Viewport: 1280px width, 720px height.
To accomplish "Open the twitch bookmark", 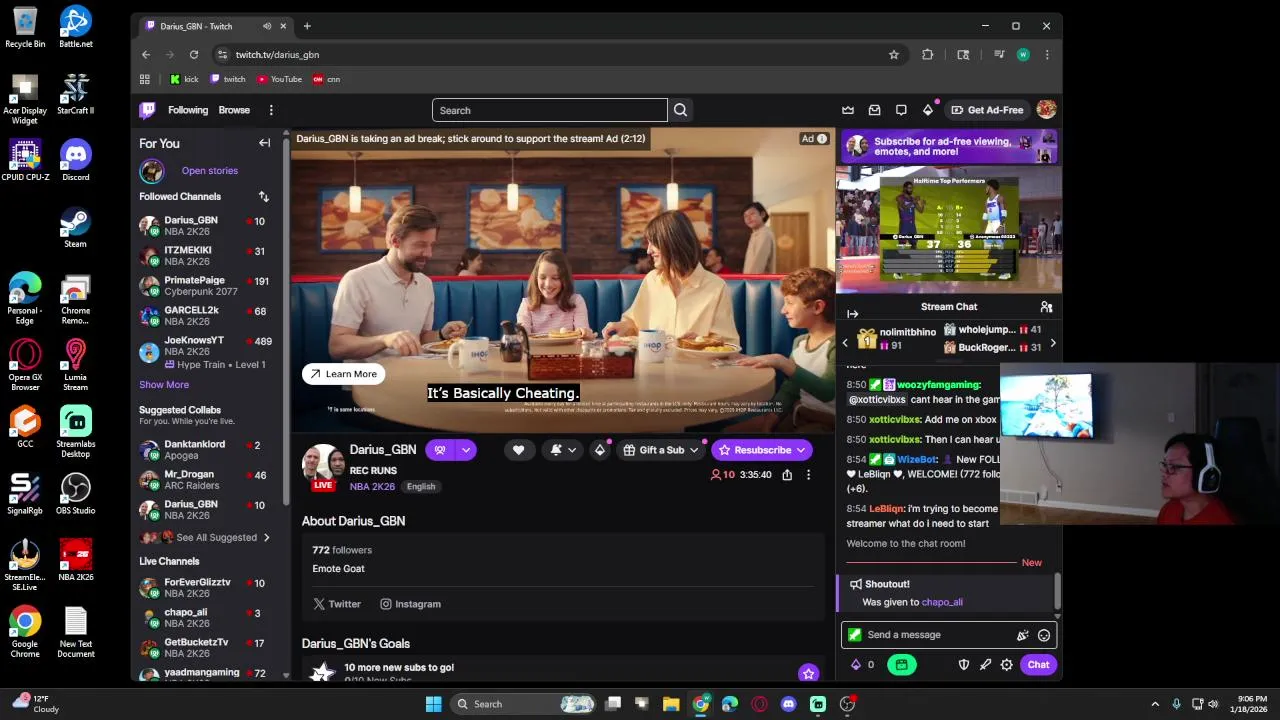I will coord(227,79).
